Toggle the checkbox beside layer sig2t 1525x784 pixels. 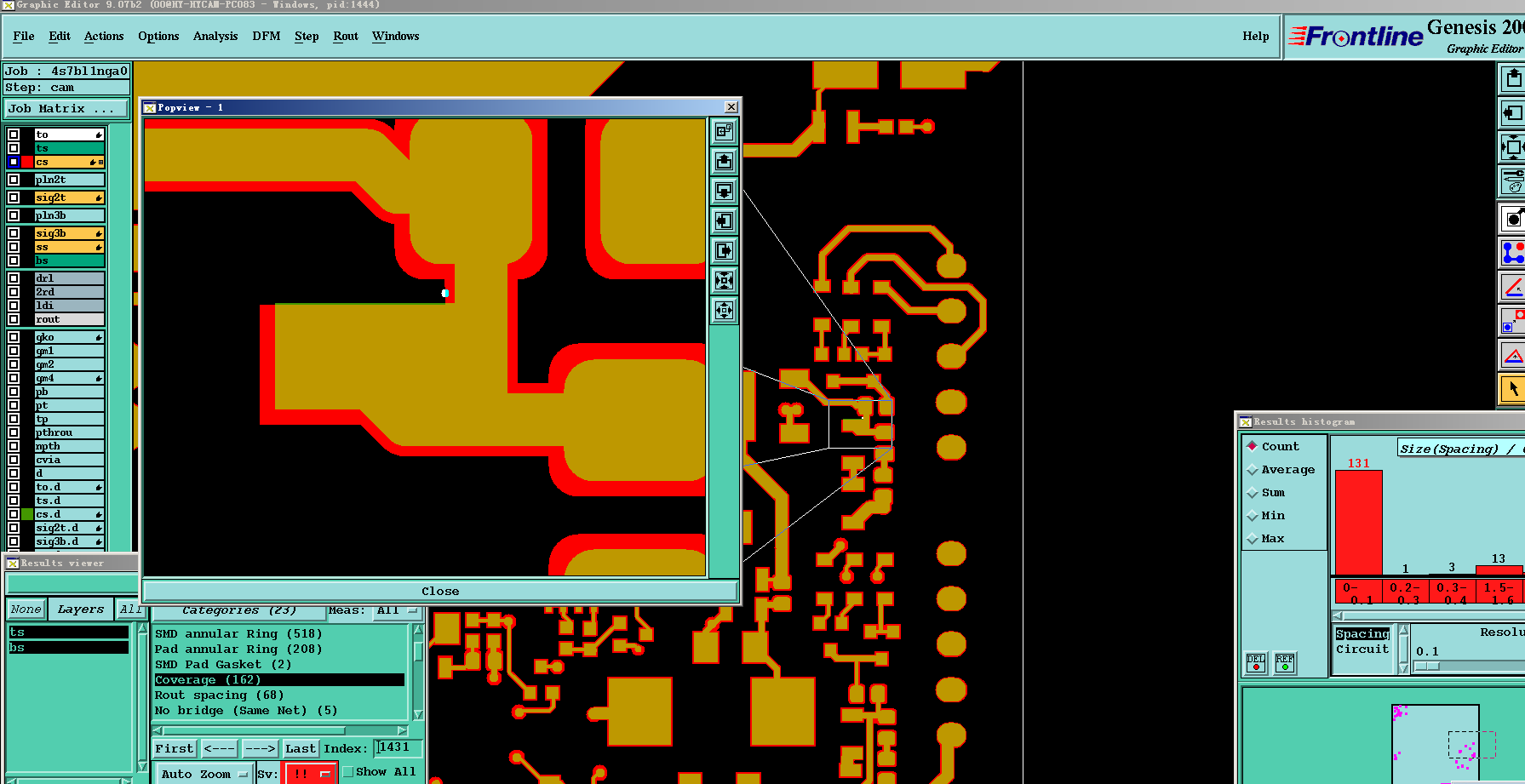click(14, 197)
